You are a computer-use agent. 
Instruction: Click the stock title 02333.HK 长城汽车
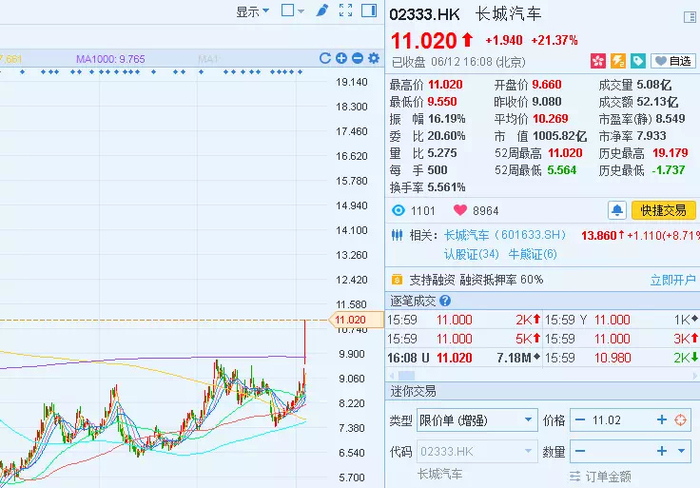click(465, 14)
